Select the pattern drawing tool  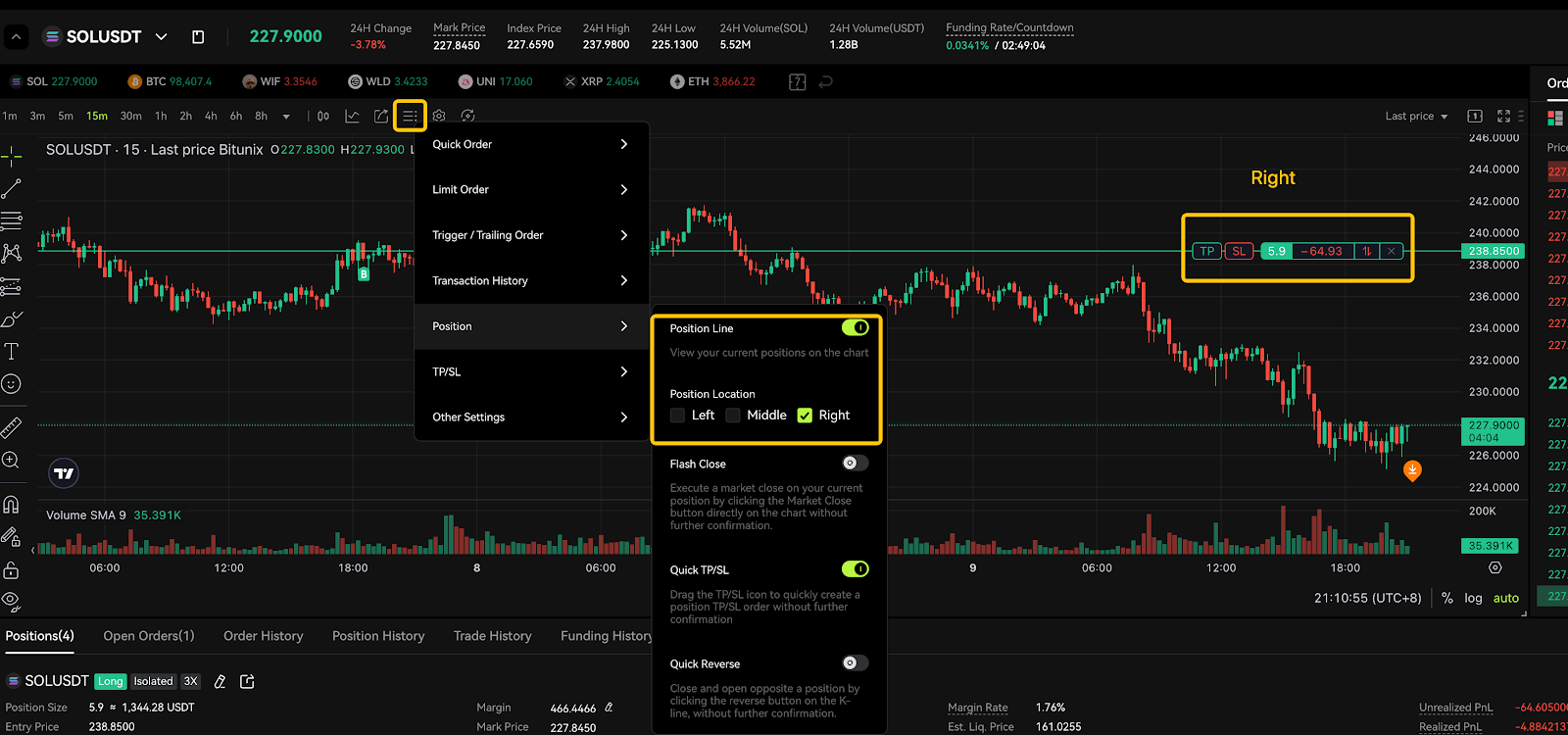click(11, 253)
